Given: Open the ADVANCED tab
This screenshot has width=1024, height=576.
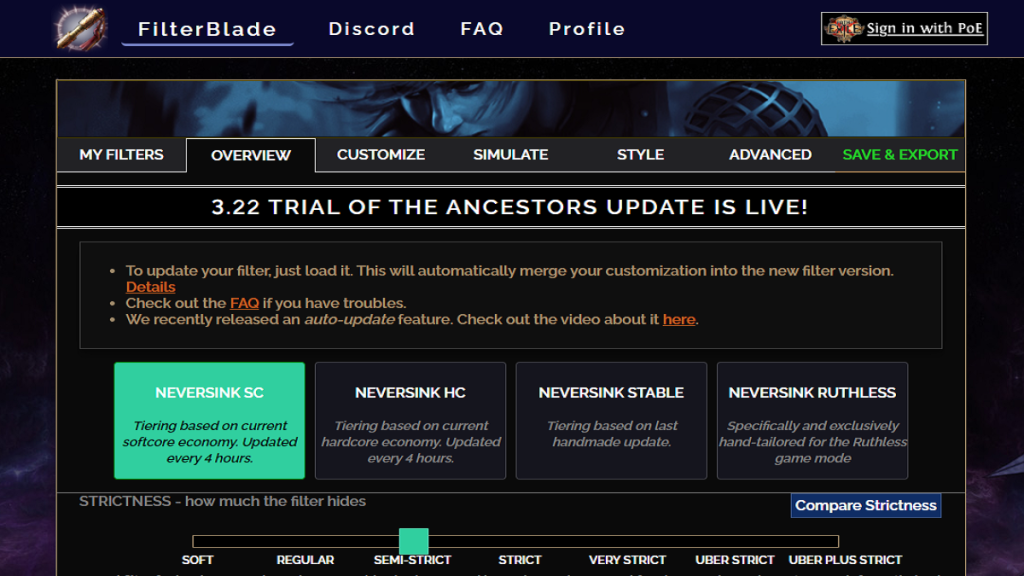Looking at the screenshot, I should tap(769, 155).
